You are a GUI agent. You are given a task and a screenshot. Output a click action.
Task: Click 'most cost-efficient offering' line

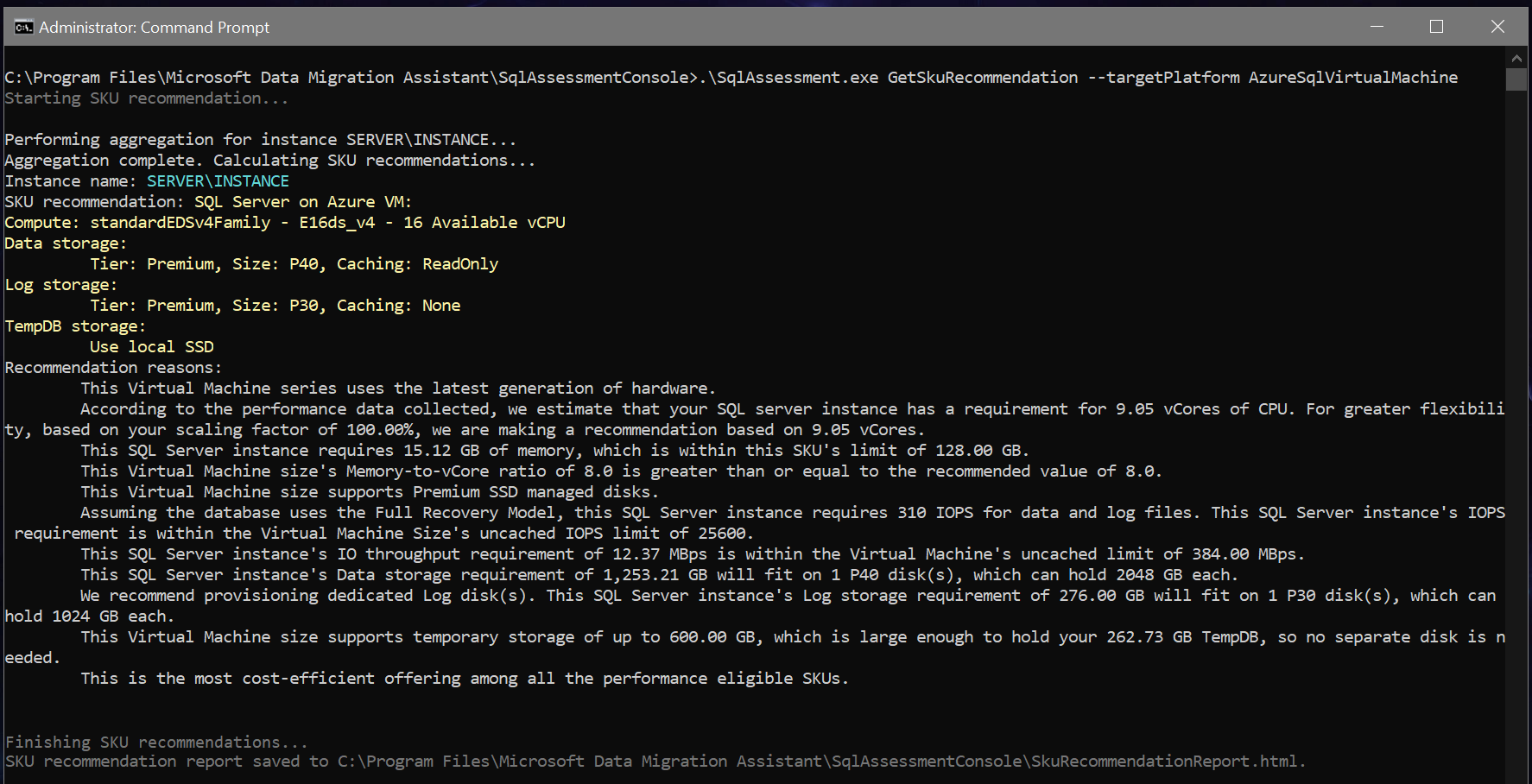coord(465,679)
